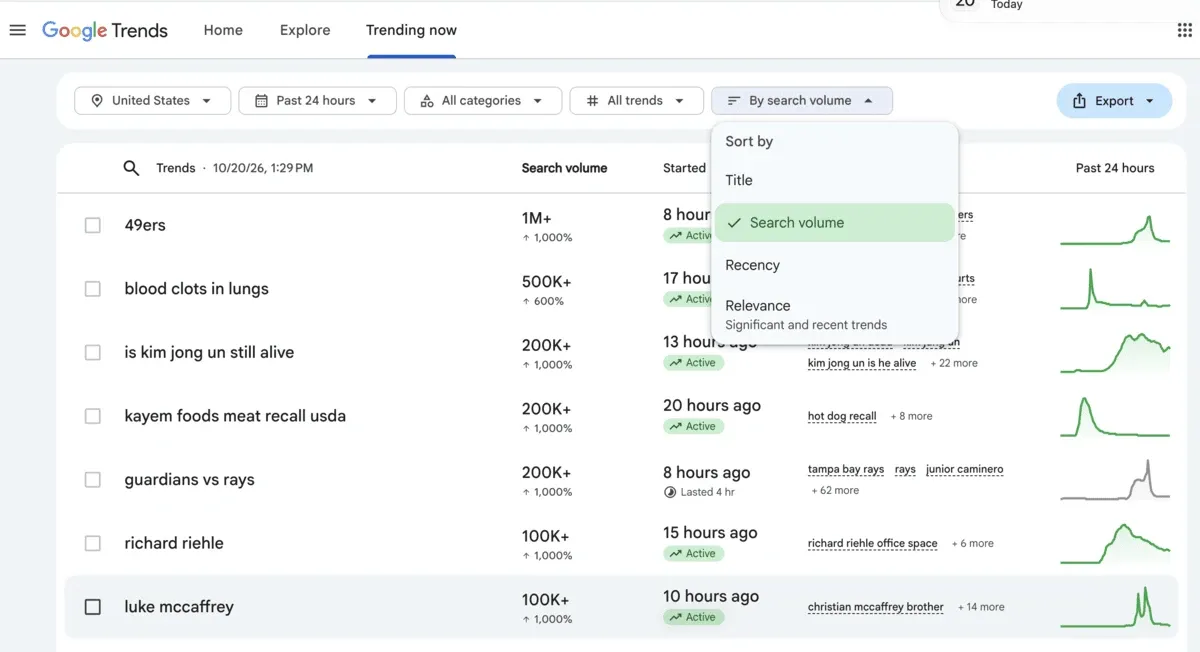1200x652 pixels.
Task: Open the 49ers trend title
Action: tap(145, 226)
